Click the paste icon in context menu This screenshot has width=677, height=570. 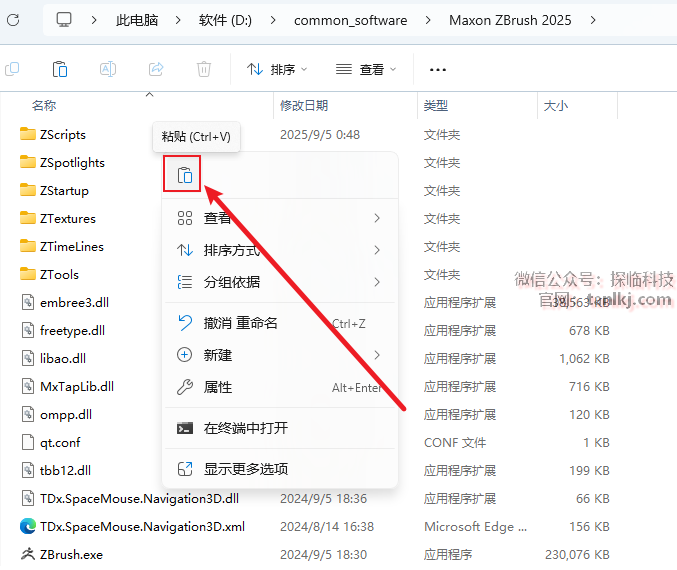184,175
